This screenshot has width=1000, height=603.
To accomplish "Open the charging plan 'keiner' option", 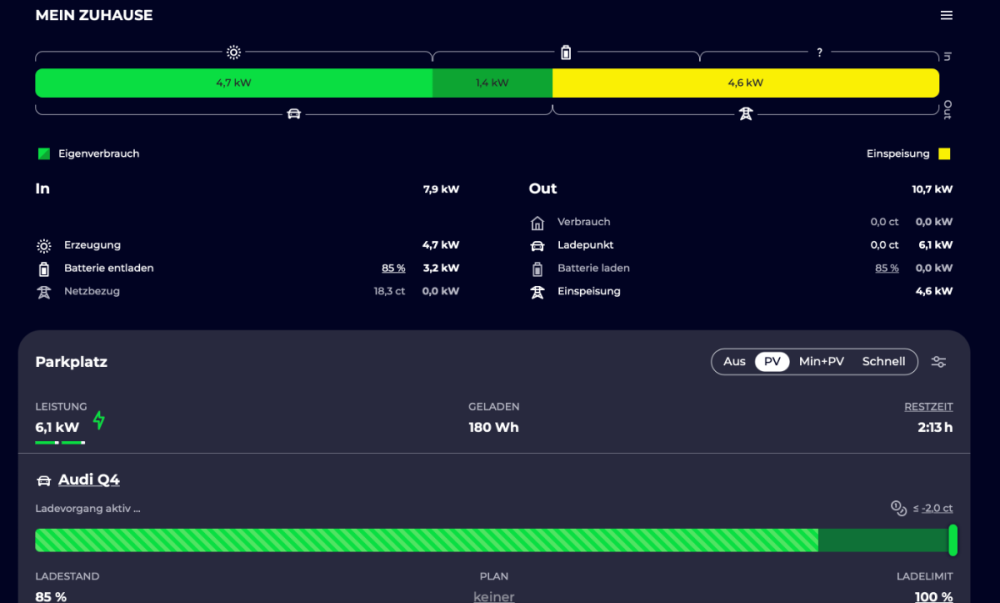I will point(493,596).
